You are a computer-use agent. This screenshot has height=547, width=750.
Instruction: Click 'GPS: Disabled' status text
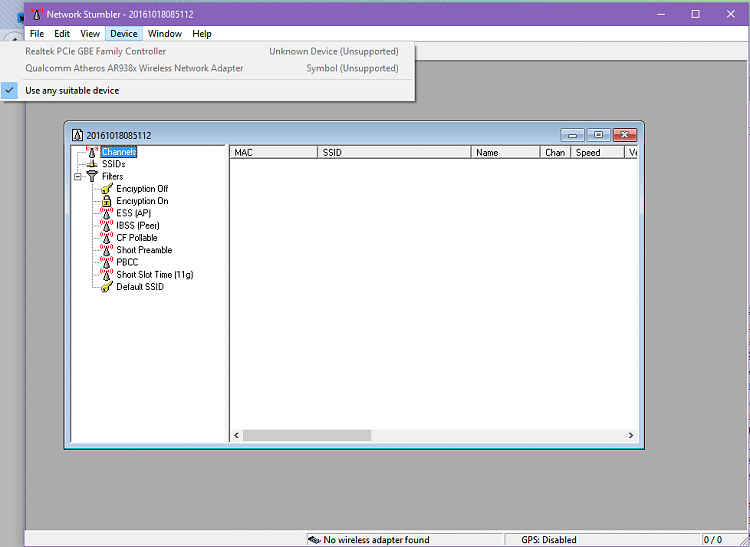[x=549, y=540]
